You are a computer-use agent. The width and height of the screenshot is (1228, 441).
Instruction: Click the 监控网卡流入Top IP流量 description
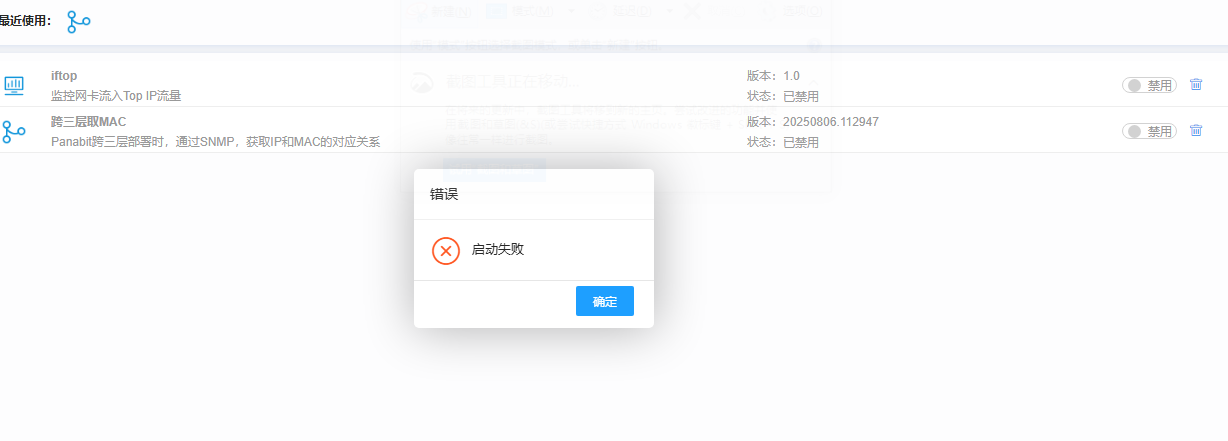click(x=116, y=96)
